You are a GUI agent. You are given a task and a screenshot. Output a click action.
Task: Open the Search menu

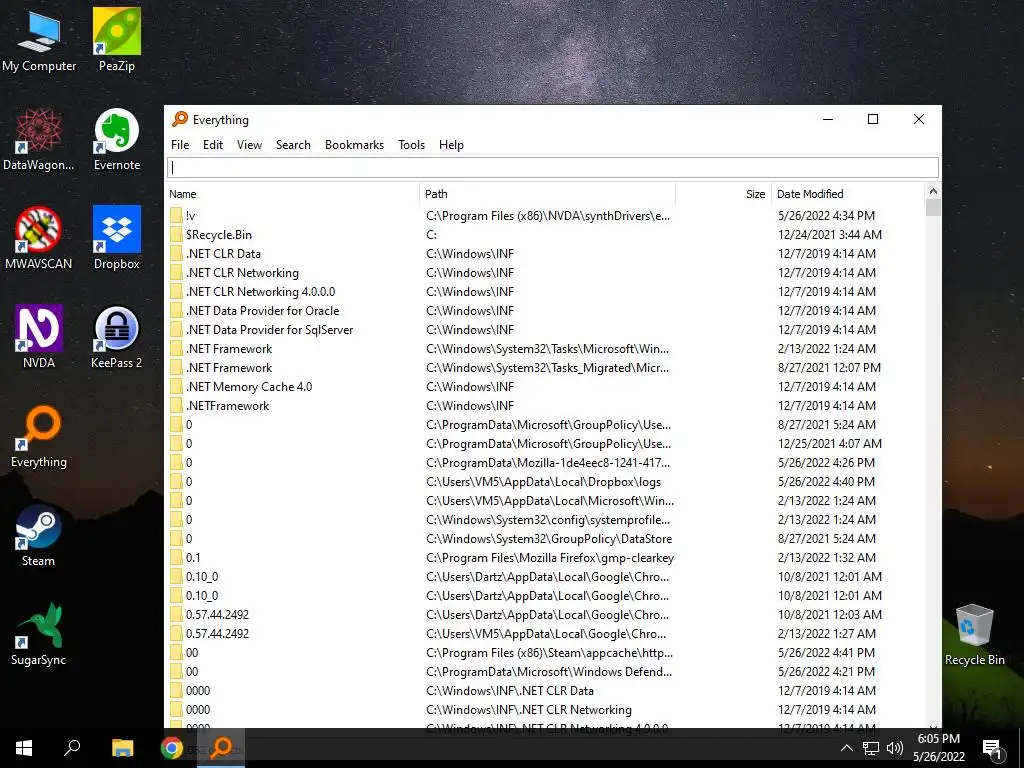293,145
